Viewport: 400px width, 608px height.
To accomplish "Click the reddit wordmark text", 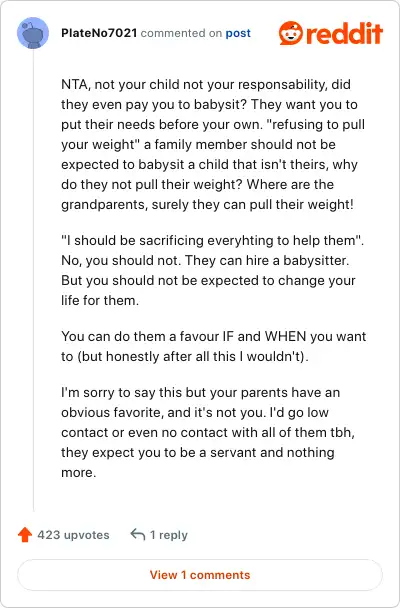I will [345, 33].
